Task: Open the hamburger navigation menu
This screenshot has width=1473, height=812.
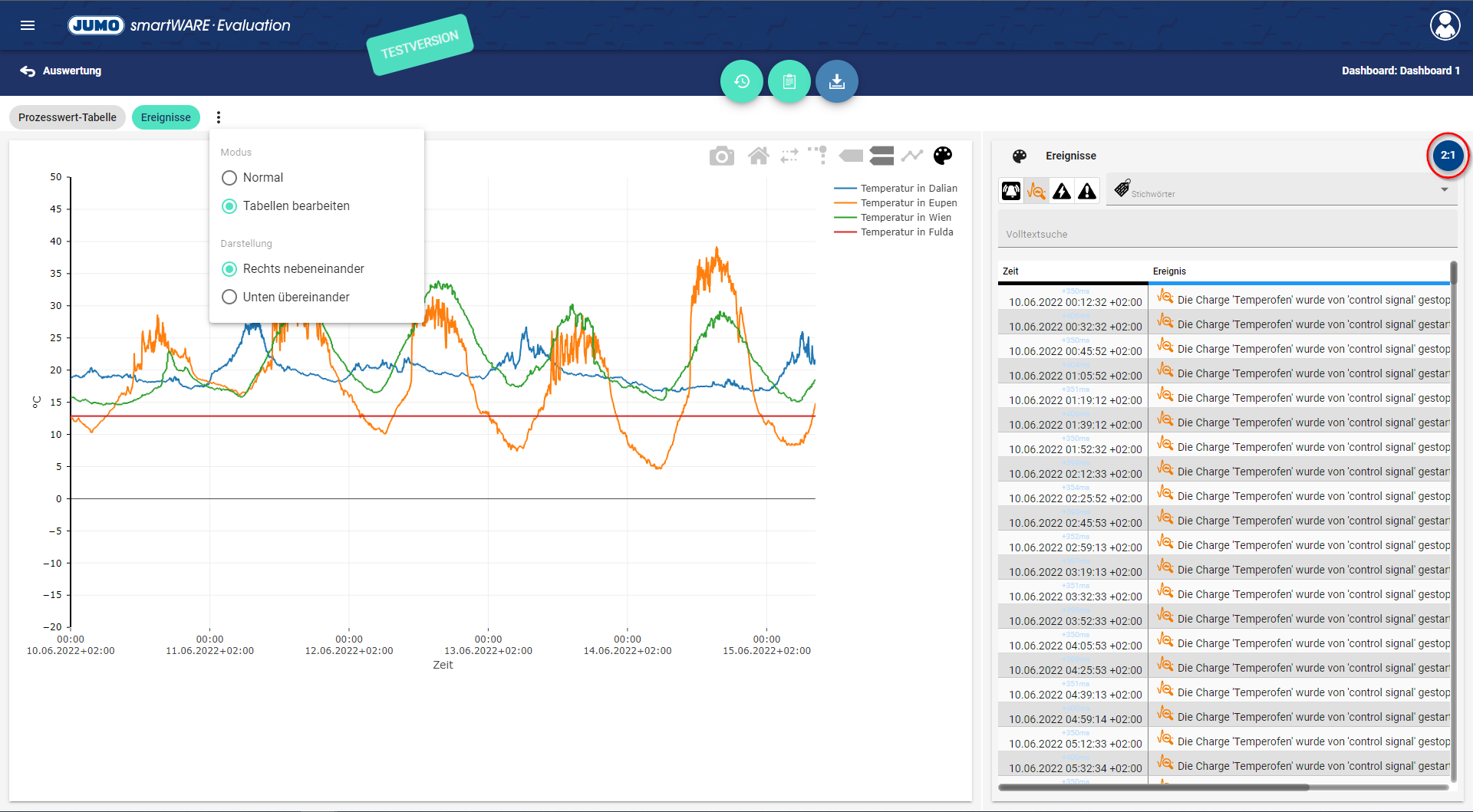Action: 28,25
